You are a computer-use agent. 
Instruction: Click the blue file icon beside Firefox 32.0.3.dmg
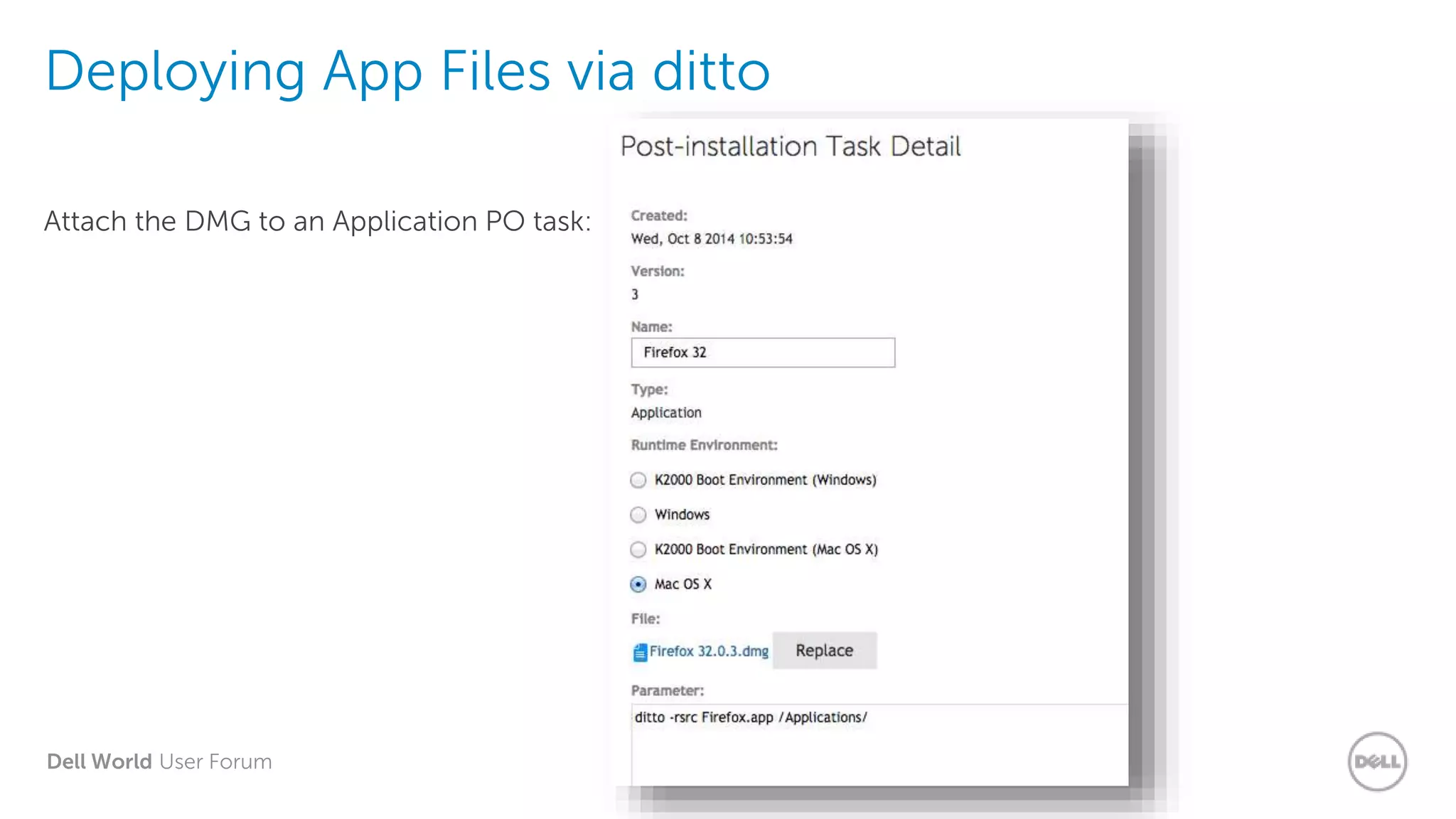640,652
